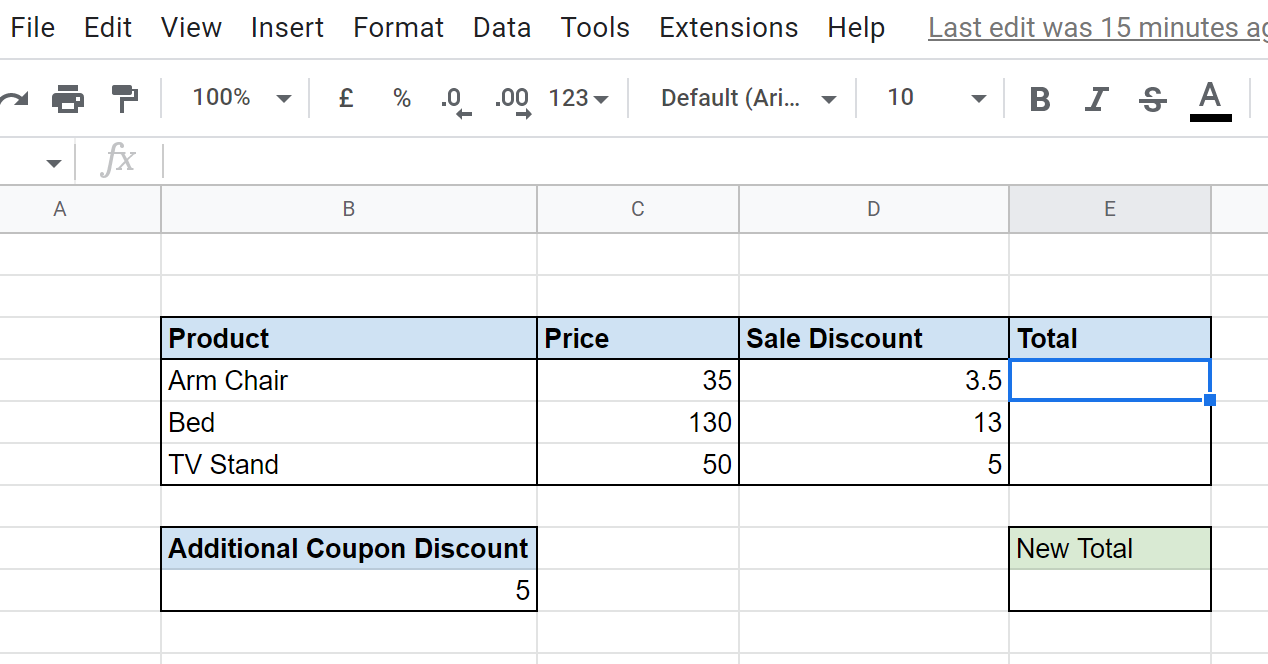Open the Data menu

click(502, 28)
